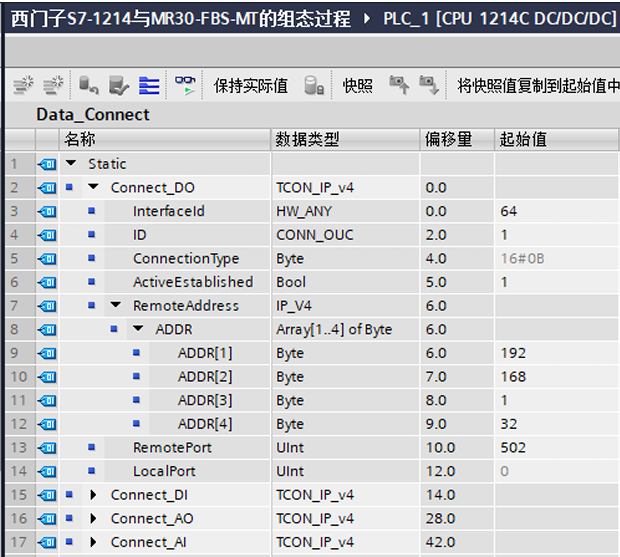The image size is (620, 557).
Task: Click the tag icon in the ADDR[4] row
Action: [47, 424]
